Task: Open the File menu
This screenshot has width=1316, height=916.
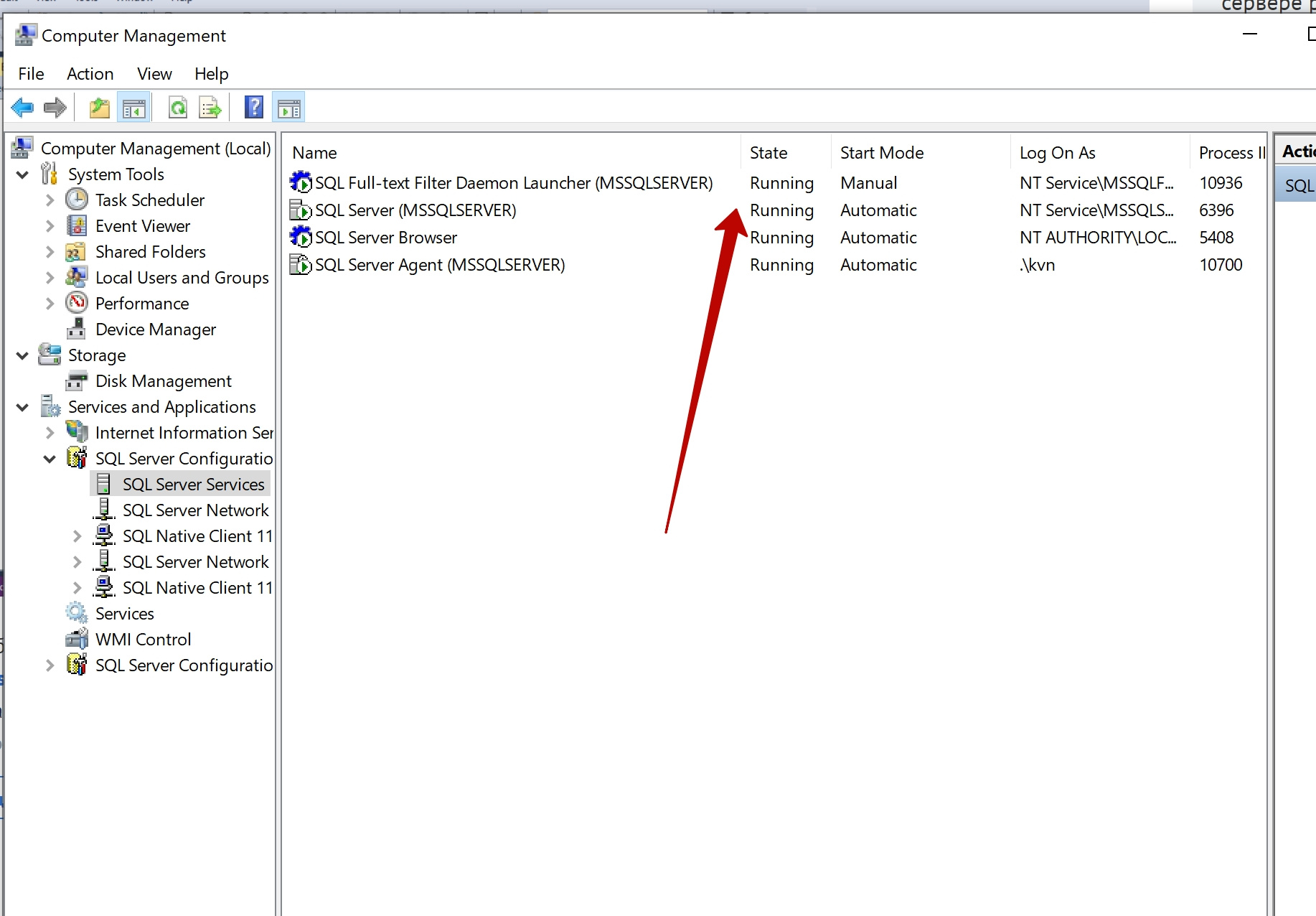Action: click(x=31, y=74)
